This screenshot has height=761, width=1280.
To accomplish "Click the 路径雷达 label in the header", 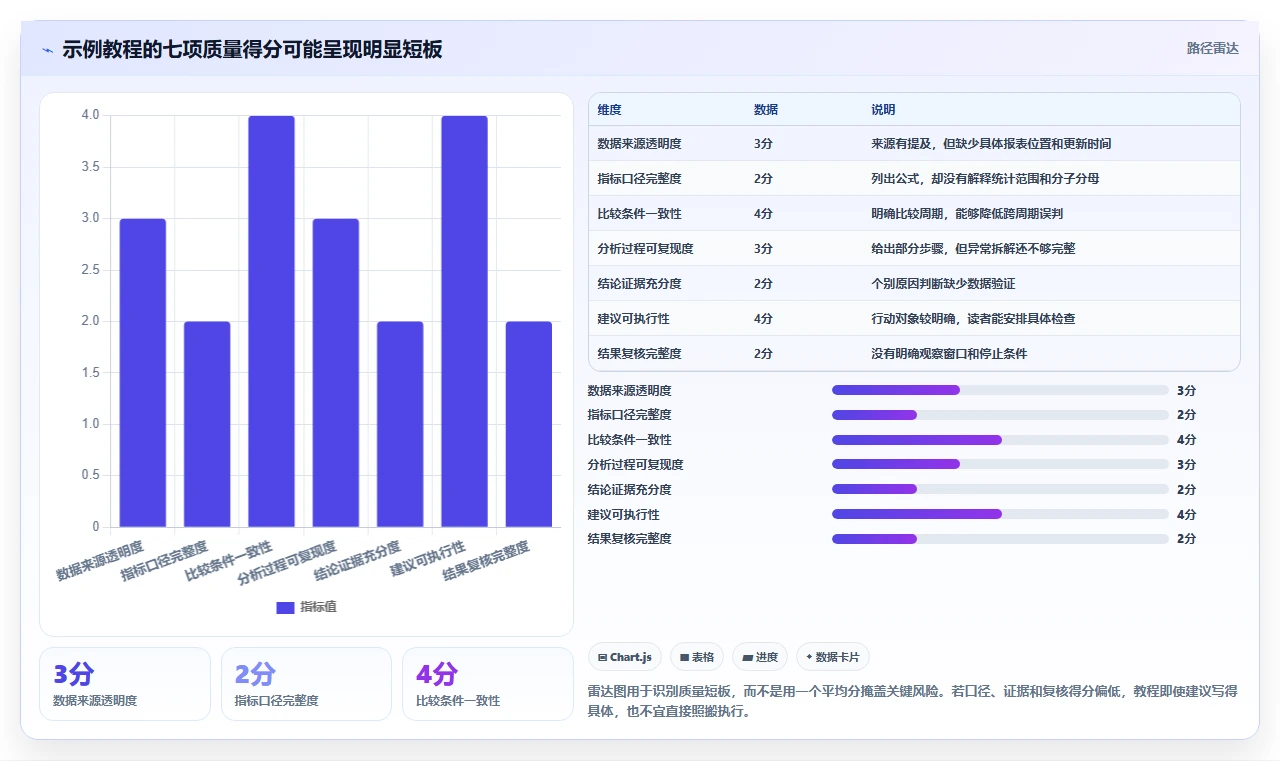I will click(1212, 48).
